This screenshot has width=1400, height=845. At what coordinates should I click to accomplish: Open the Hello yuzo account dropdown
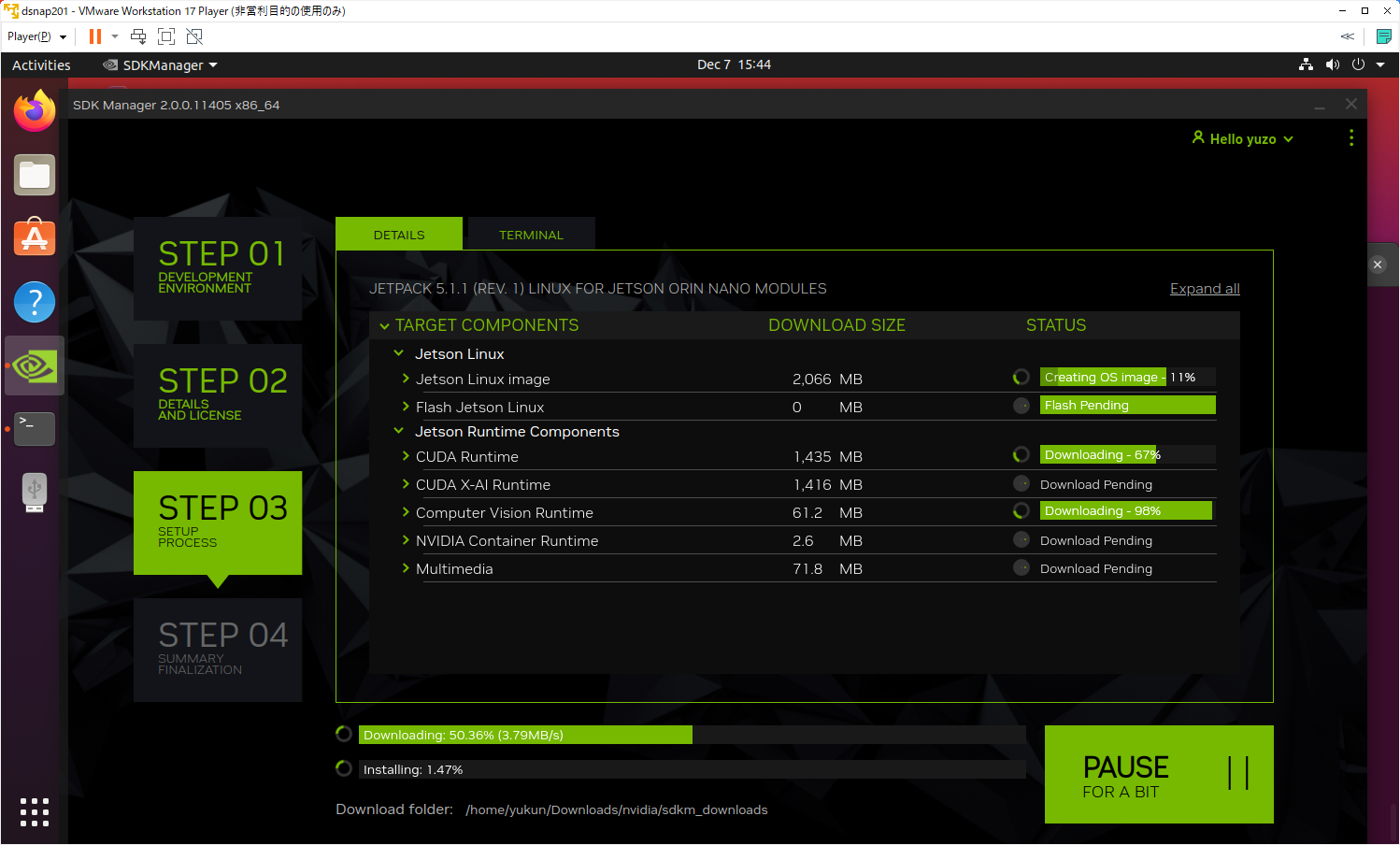coord(1243,138)
